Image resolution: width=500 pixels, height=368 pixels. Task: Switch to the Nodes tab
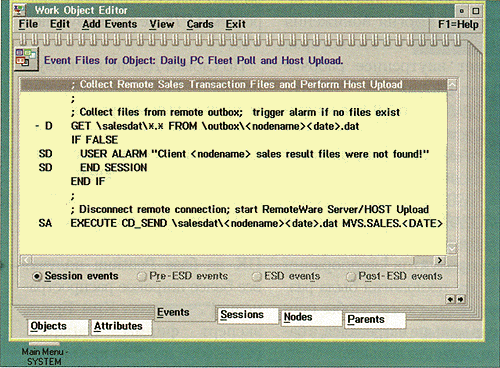311,317
